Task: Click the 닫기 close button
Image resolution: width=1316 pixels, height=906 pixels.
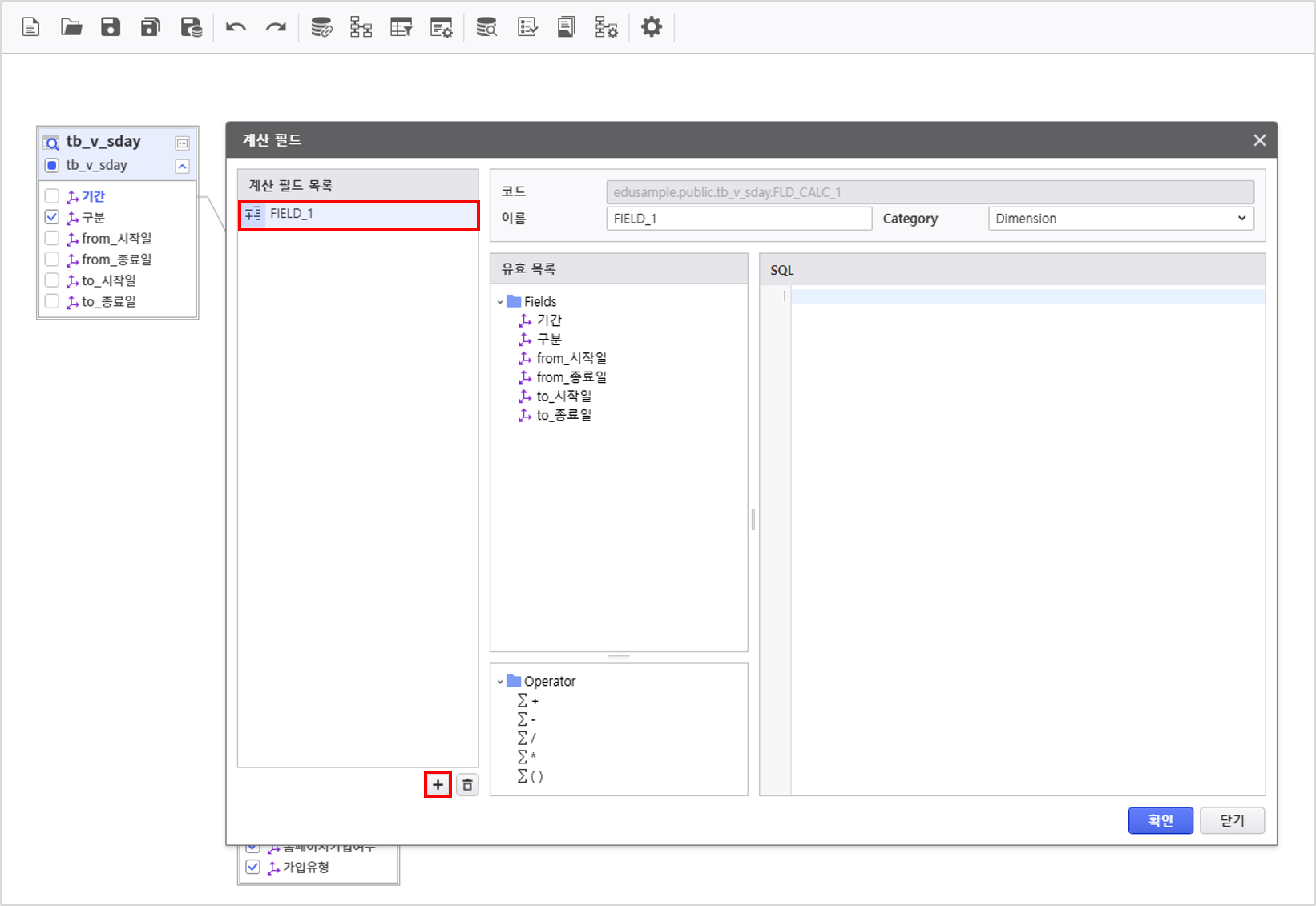Action: [1233, 820]
